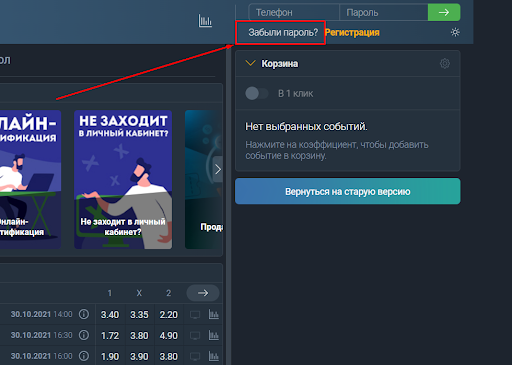The width and height of the screenshot is (512, 365).
Task: Open statistics icon for the 14:00 match
Action: click(x=214, y=314)
